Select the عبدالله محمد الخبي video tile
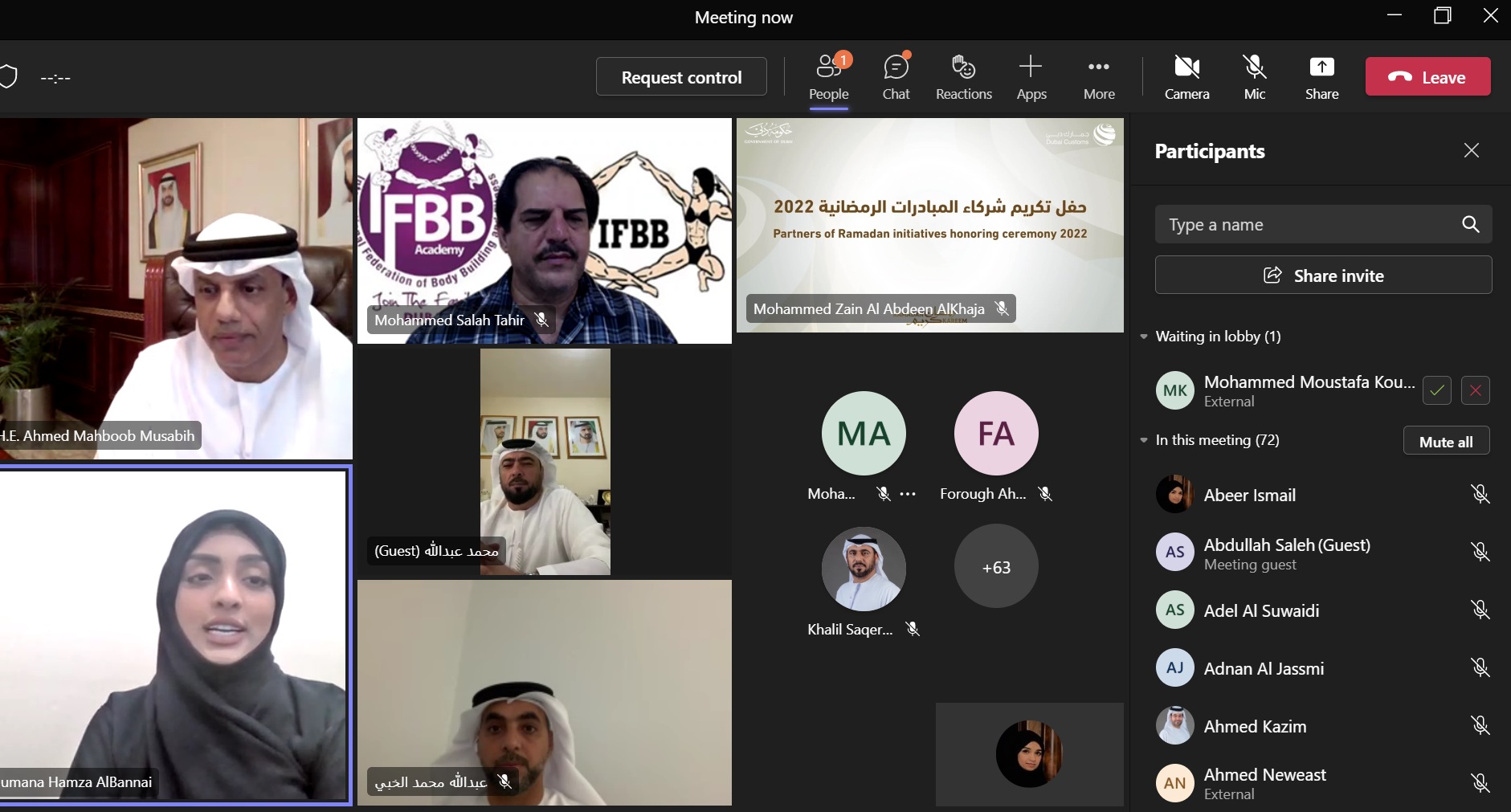The height and width of the screenshot is (812, 1511). tap(545, 692)
